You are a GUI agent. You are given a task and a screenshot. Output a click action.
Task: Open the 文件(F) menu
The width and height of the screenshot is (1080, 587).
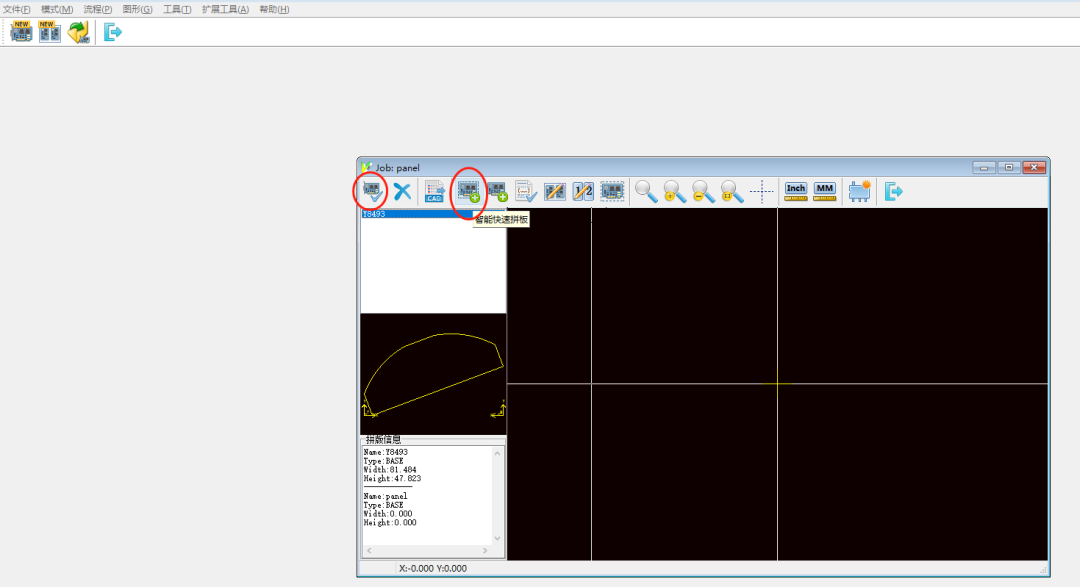17,9
